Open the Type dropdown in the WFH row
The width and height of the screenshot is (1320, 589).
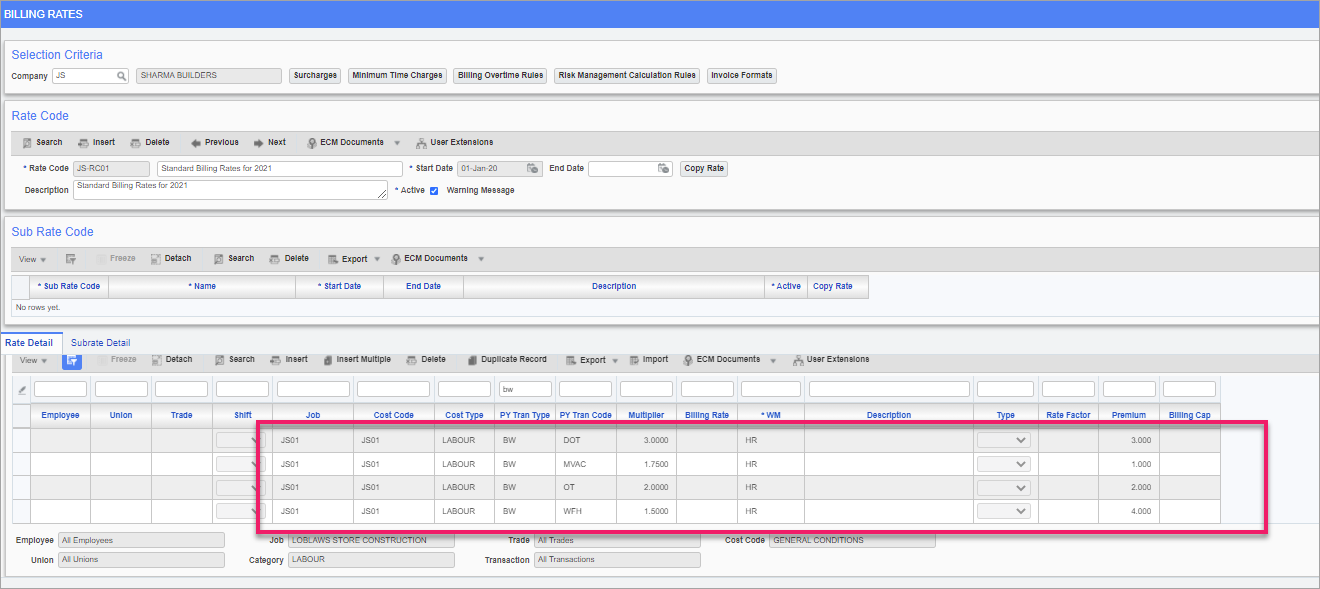pos(1004,511)
